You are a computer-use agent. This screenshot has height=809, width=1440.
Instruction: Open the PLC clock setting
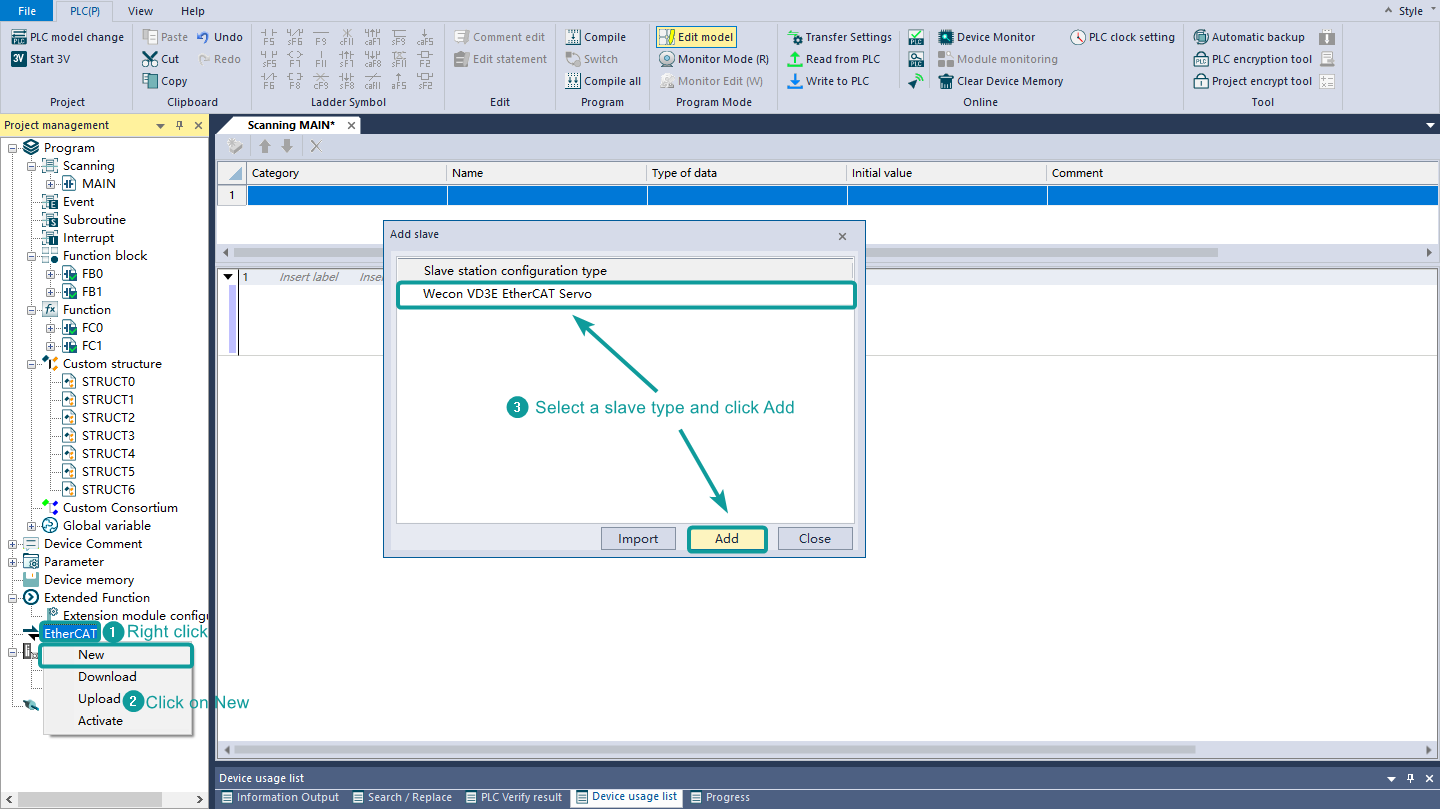[x=1078, y=37]
